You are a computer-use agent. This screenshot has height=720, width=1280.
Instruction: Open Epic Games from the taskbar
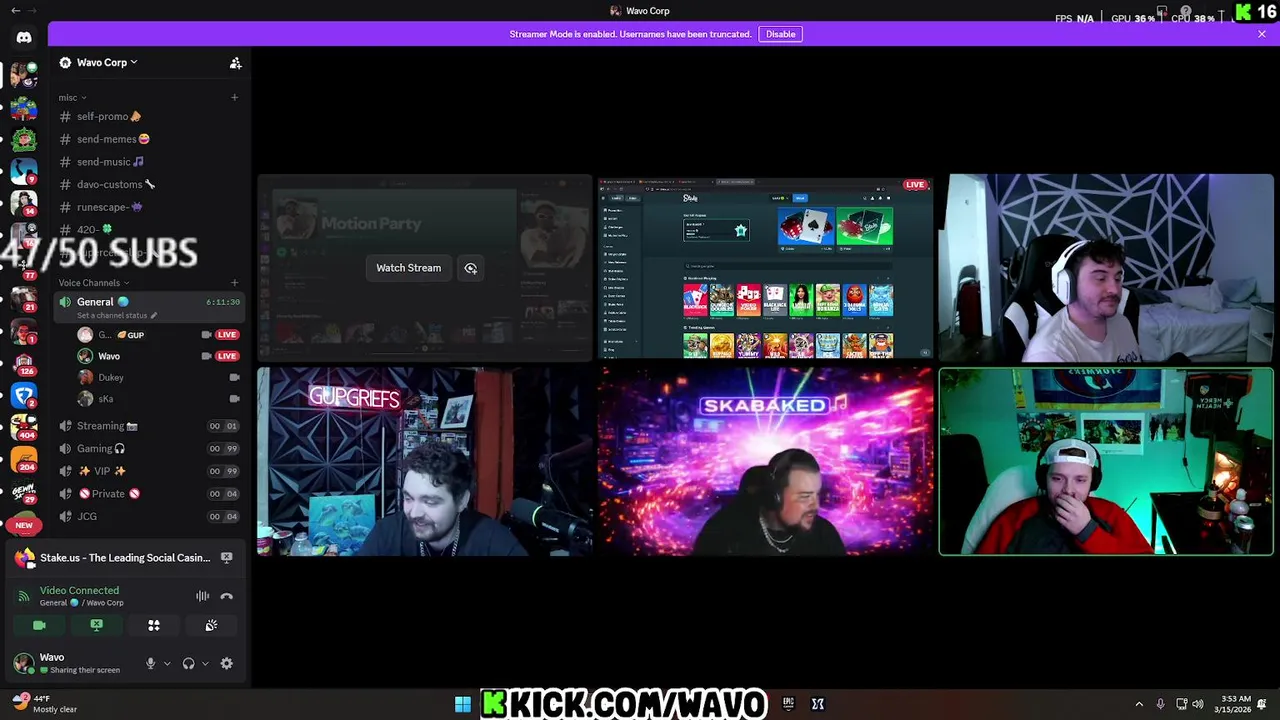point(788,704)
